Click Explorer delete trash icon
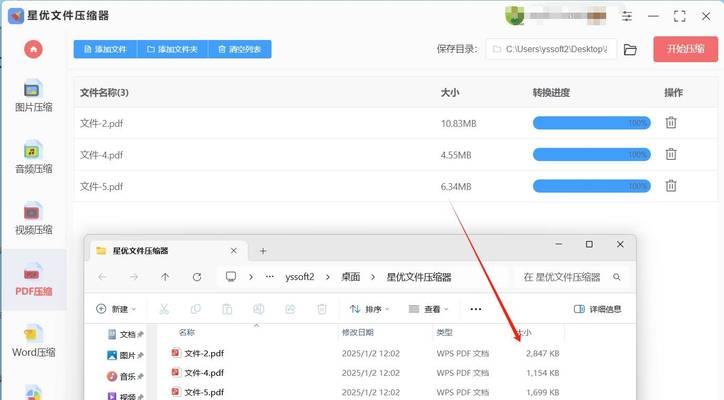Viewport: 724px width, 400px height. pyautogui.click(x=322, y=309)
